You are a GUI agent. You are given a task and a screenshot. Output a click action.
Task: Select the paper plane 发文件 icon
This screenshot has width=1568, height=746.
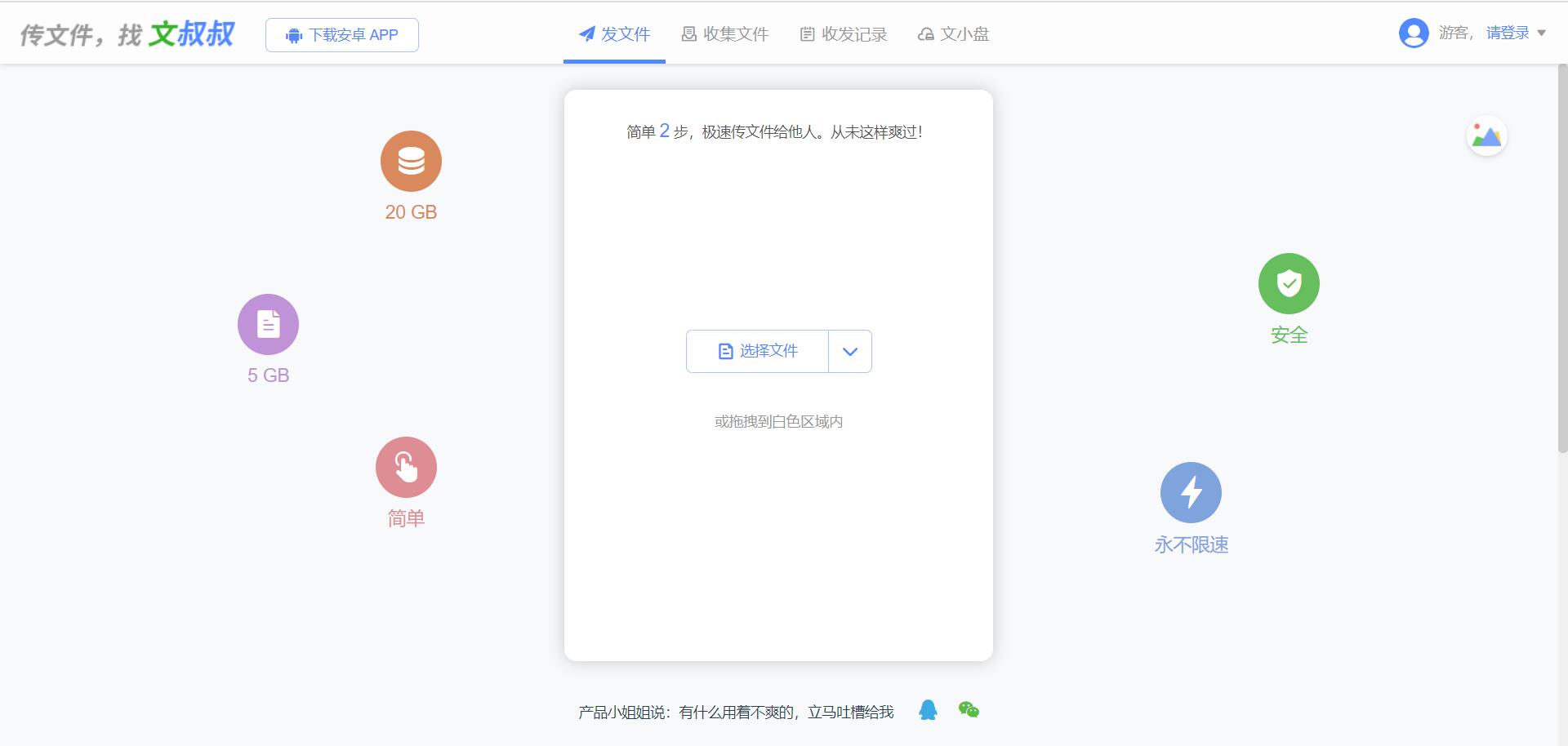click(586, 33)
